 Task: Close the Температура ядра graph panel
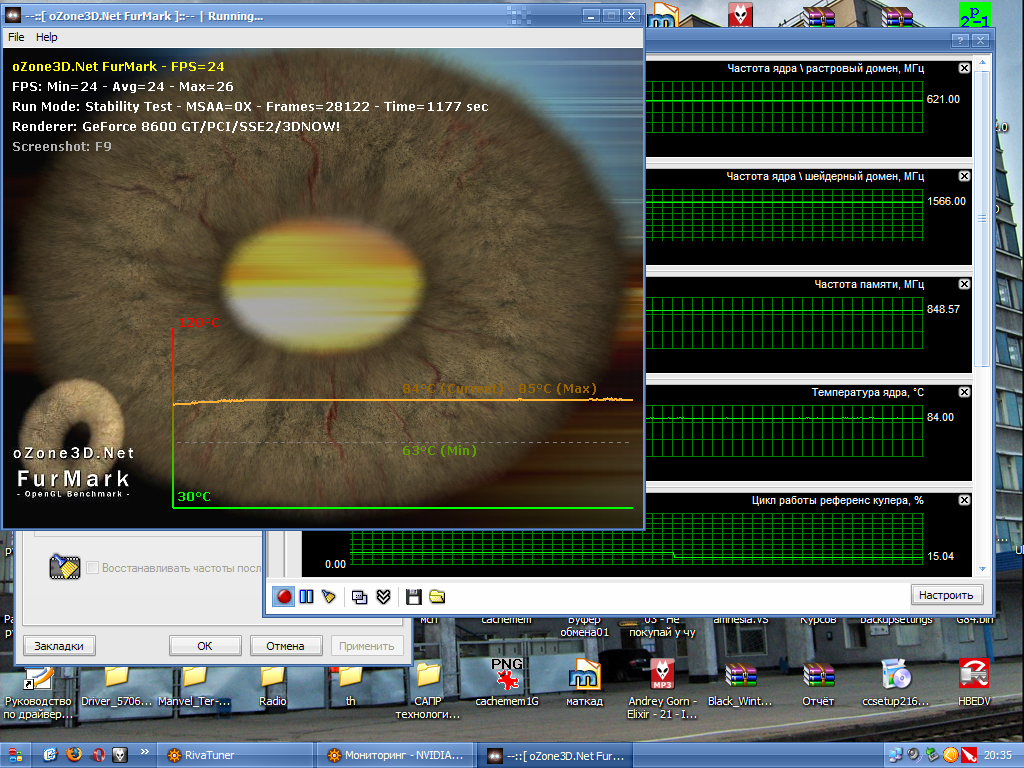(964, 393)
